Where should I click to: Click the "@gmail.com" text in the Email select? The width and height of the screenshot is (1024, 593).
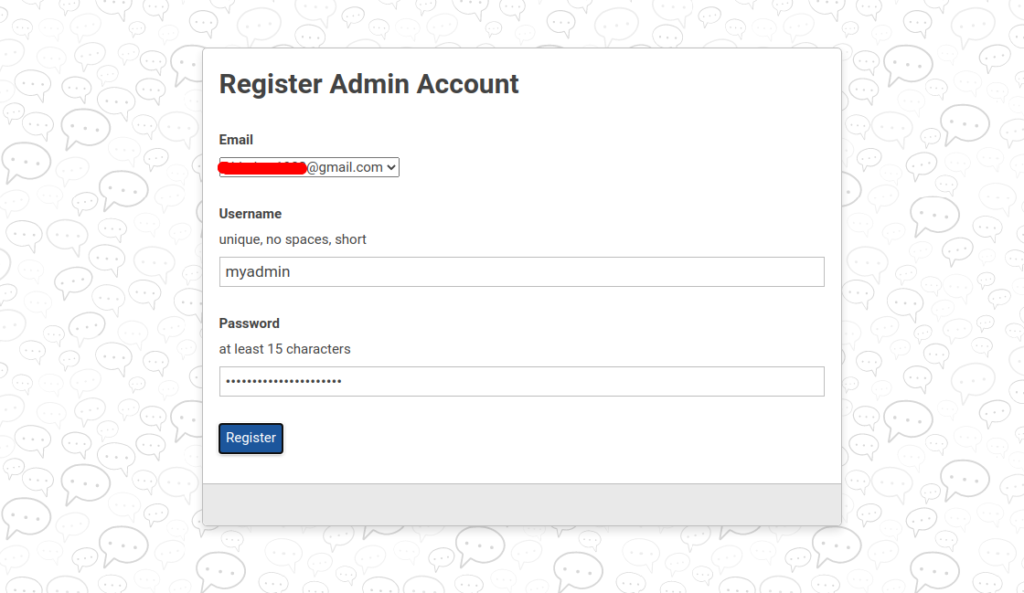point(345,167)
